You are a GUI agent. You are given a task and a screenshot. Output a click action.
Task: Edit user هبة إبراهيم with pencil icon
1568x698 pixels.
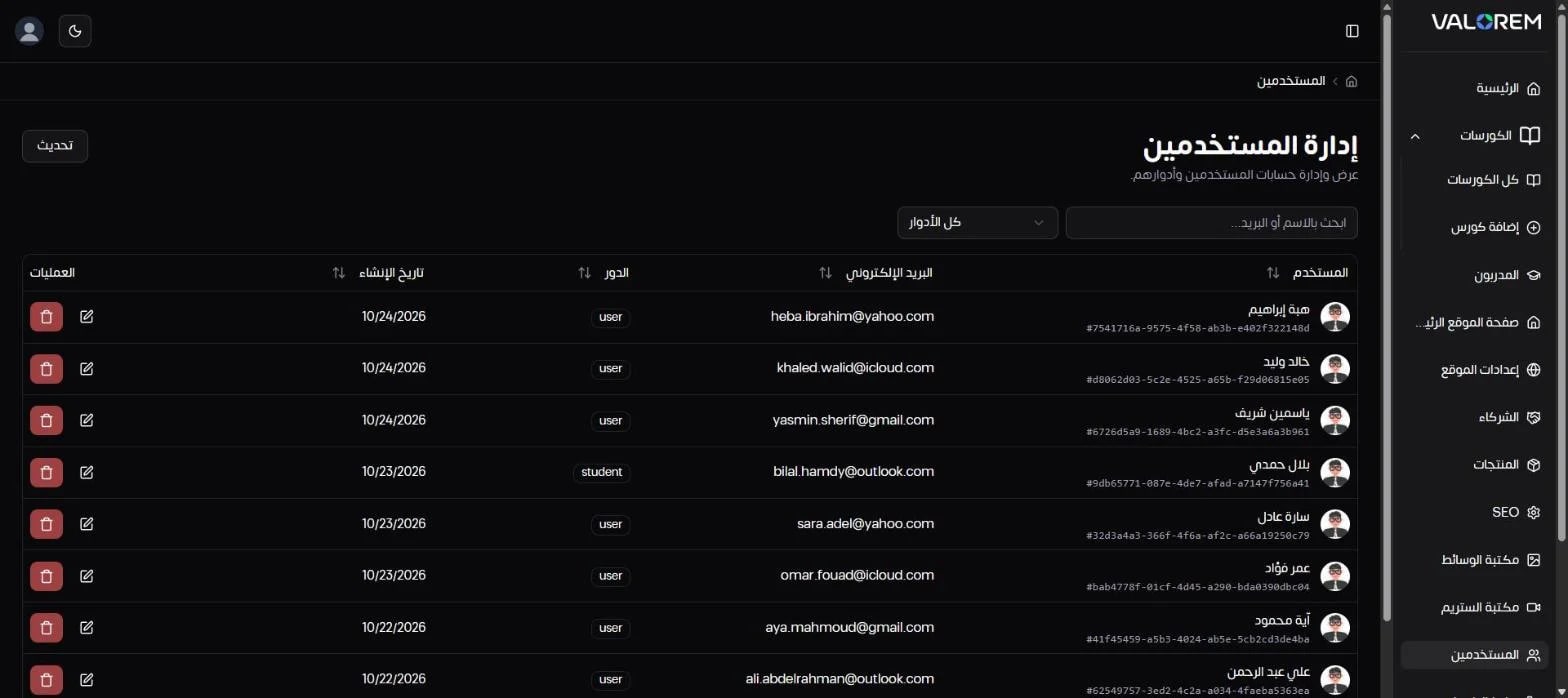tap(87, 317)
